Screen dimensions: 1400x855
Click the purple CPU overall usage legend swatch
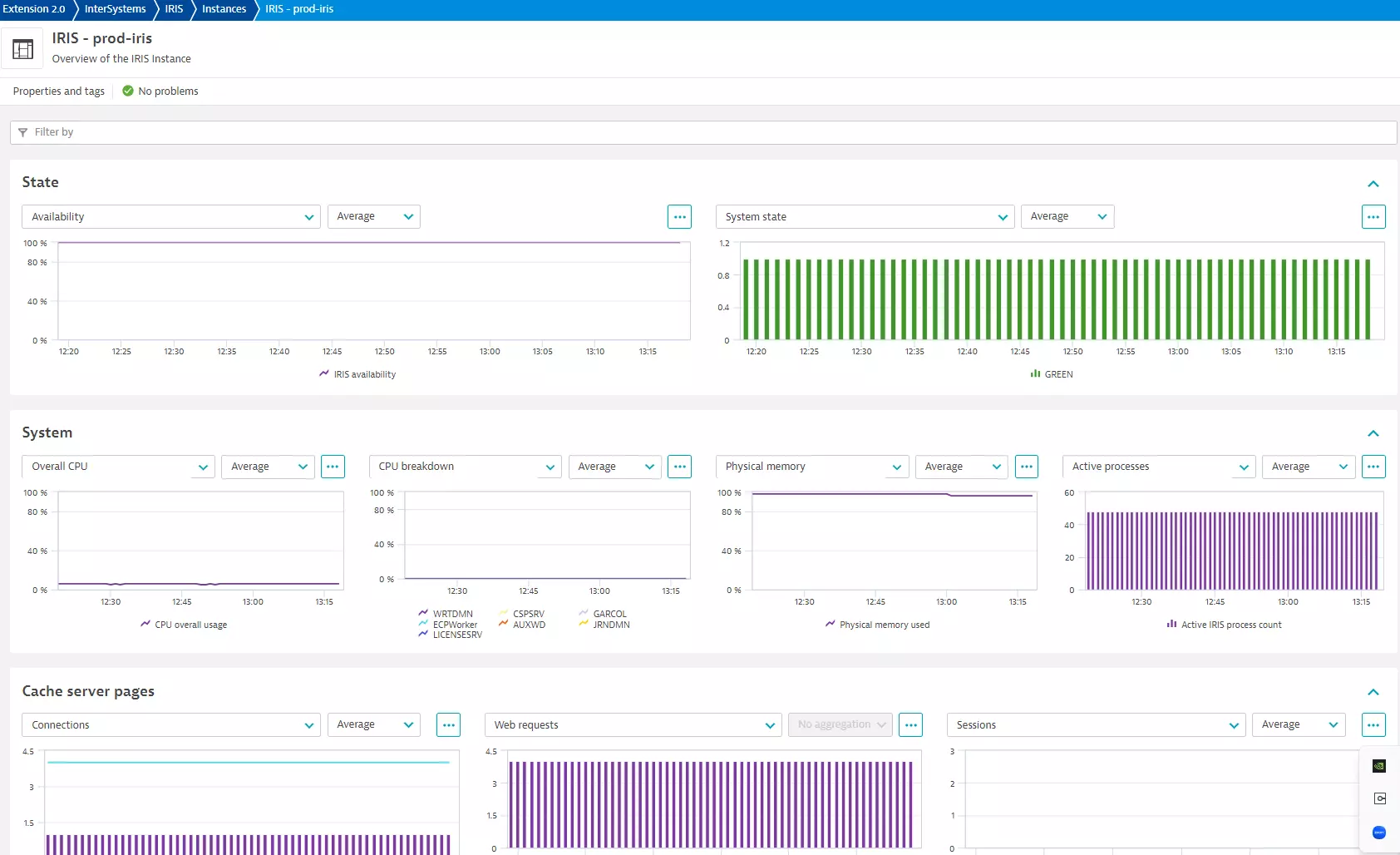pos(145,624)
